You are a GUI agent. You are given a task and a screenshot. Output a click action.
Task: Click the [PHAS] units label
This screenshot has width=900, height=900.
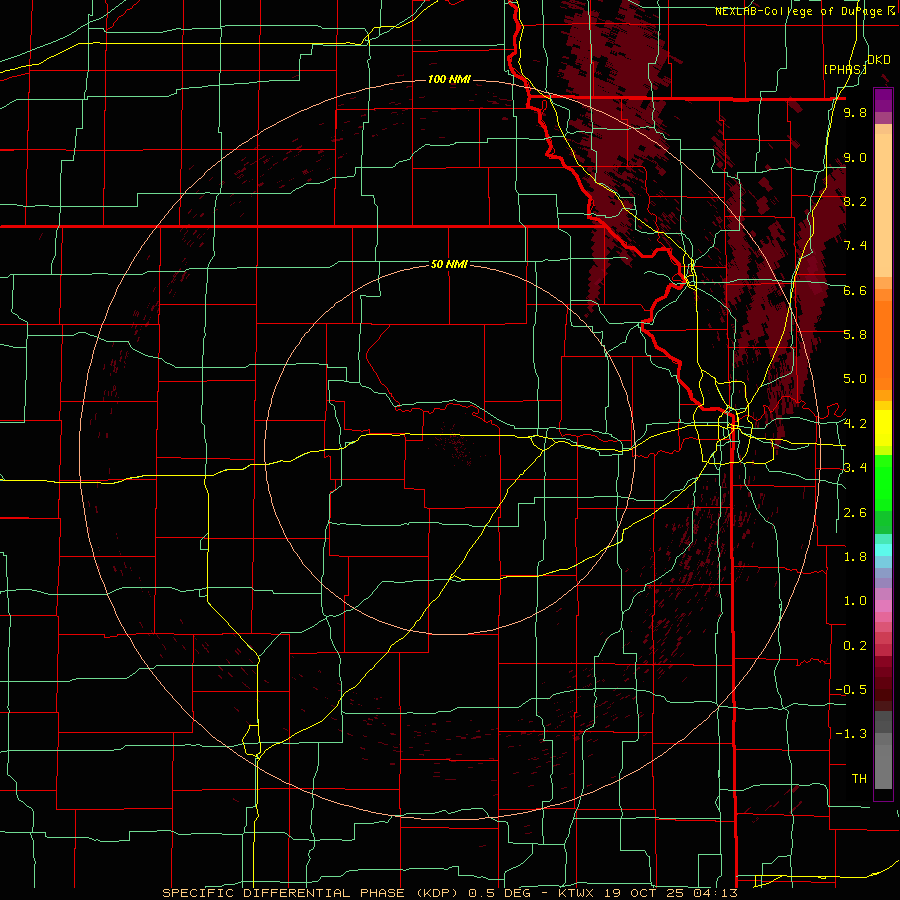(x=845, y=69)
